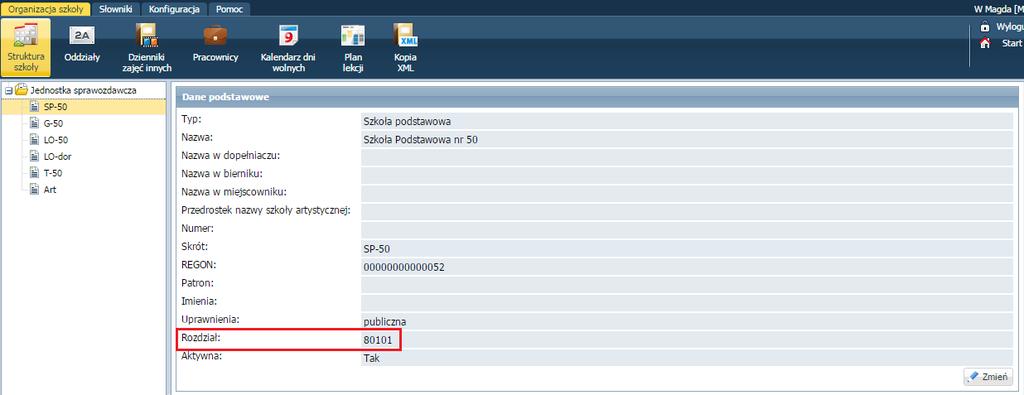The height and width of the screenshot is (395, 1024).
Task: Click the Zmień button
Action: click(988, 377)
